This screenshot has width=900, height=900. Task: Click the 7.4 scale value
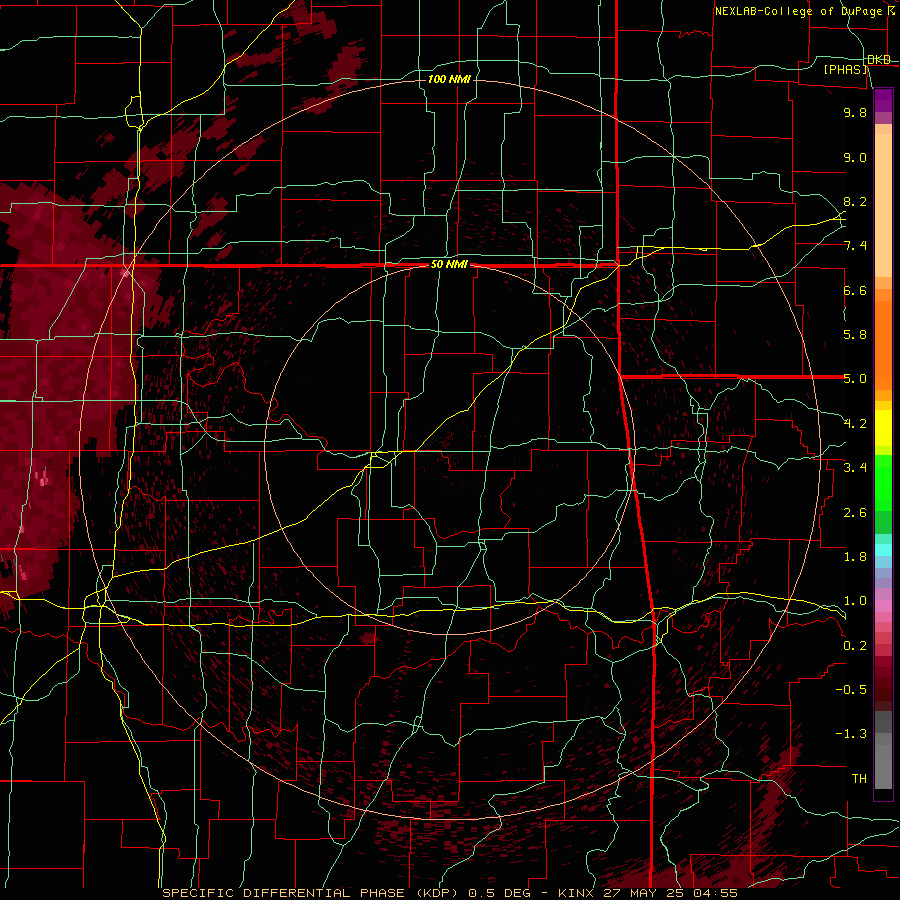click(x=855, y=246)
